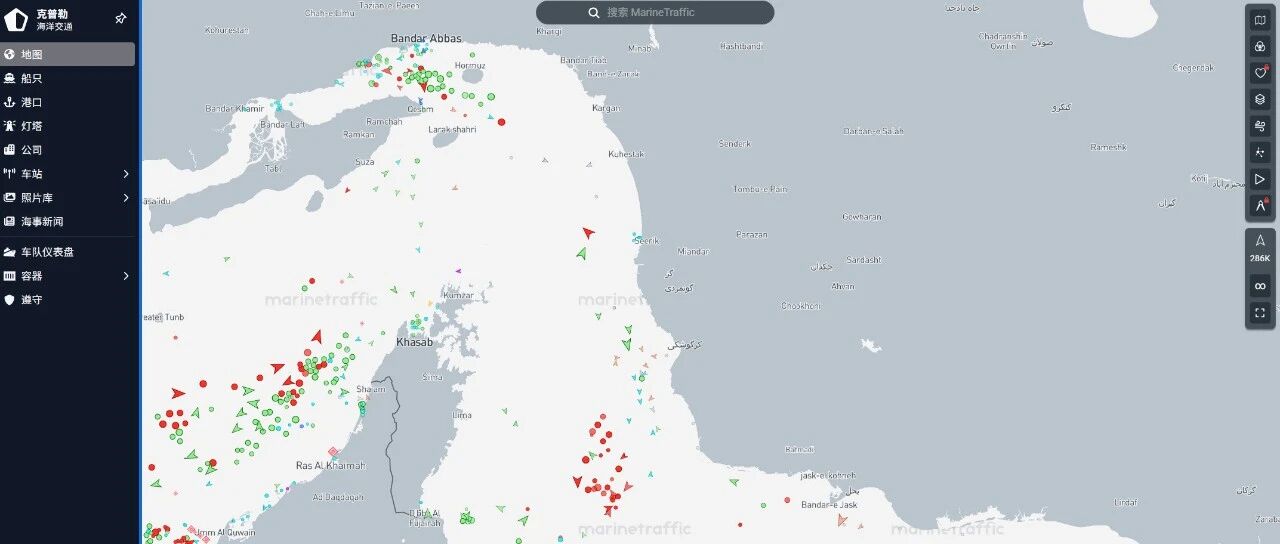Open the density sparkle icon
Screen dimensions: 1280x544
point(1260,152)
